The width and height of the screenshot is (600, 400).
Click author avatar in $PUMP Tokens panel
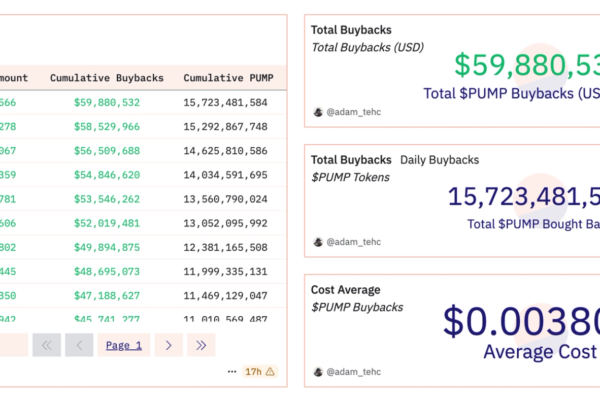pyautogui.click(x=319, y=242)
